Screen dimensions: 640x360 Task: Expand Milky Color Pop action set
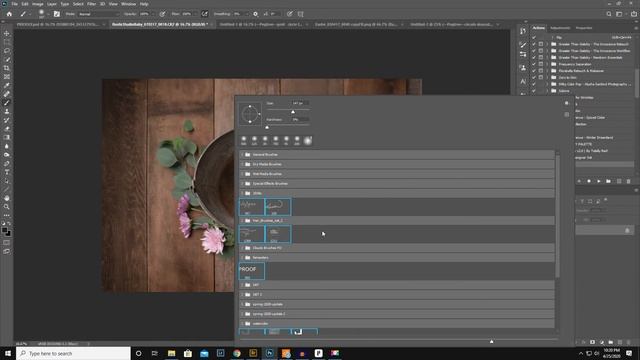[547, 84]
